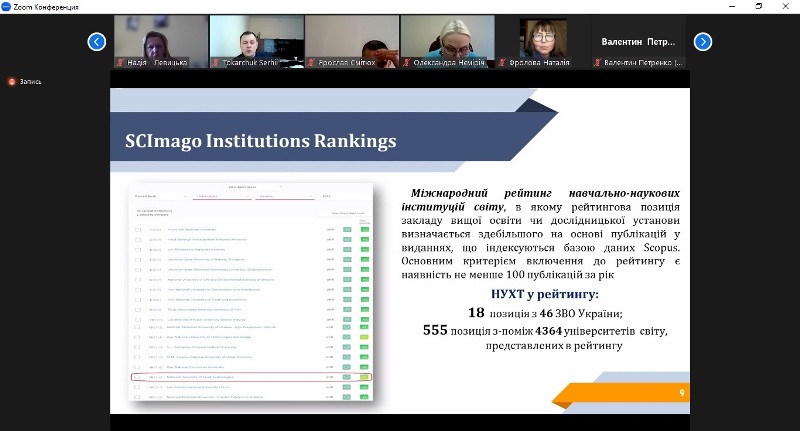
Task: Close the Zoom conference window
Action: [786, 7]
